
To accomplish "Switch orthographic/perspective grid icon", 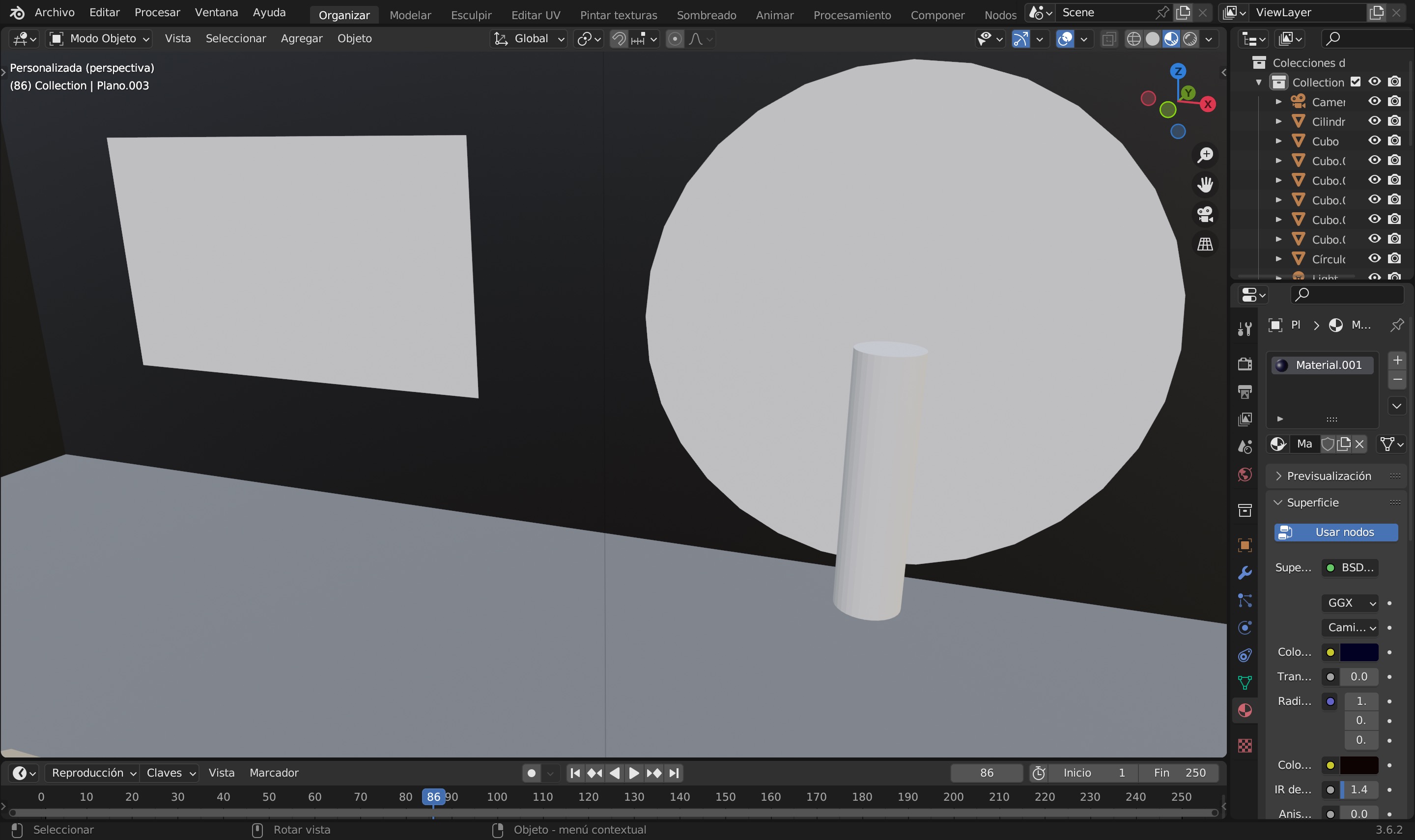I will tap(1205, 244).
